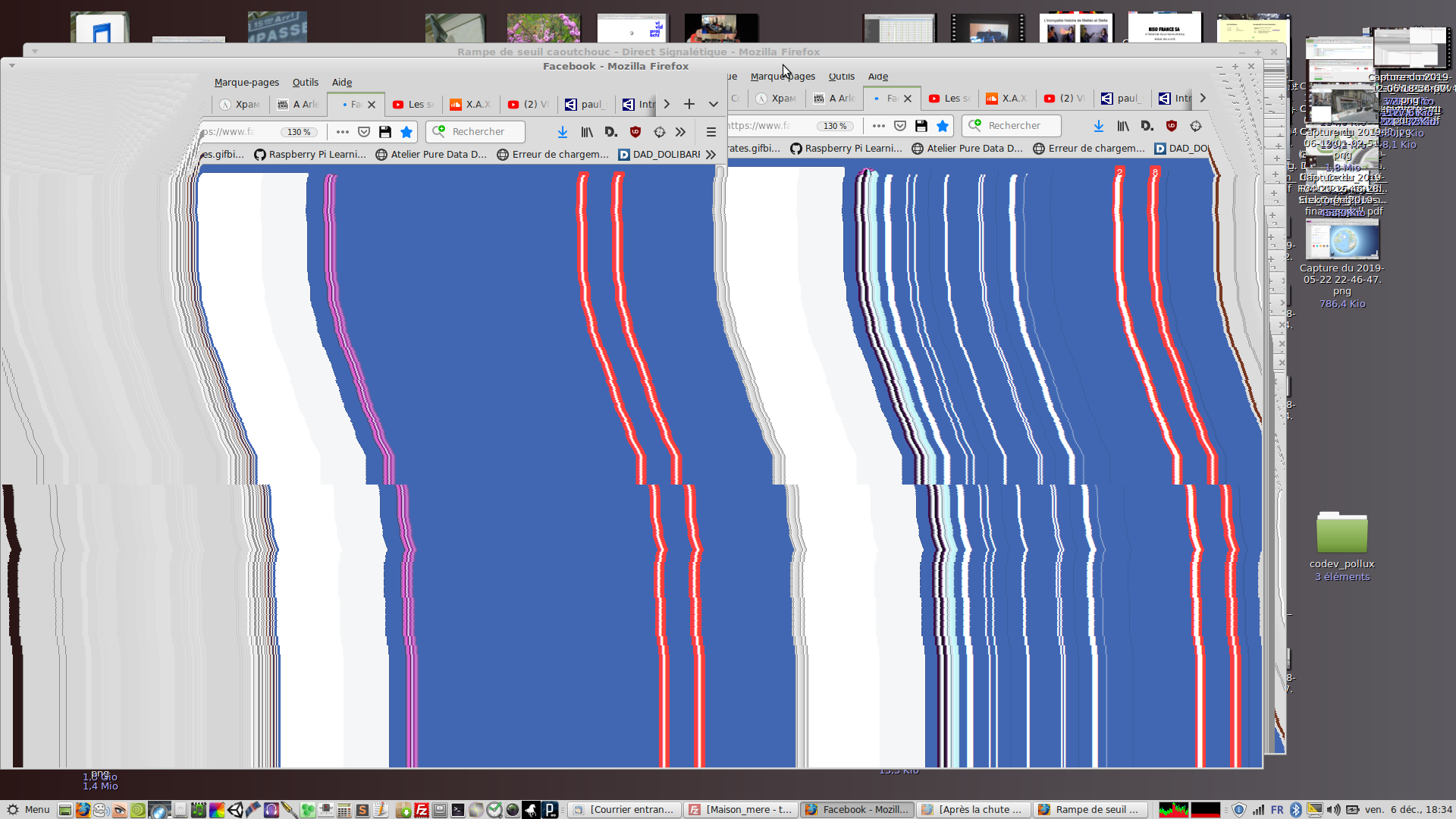This screenshot has width=1456, height=819.
Task: Click the volume speaker tray icon
Action: pyautogui.click(x=1333, y=810)
